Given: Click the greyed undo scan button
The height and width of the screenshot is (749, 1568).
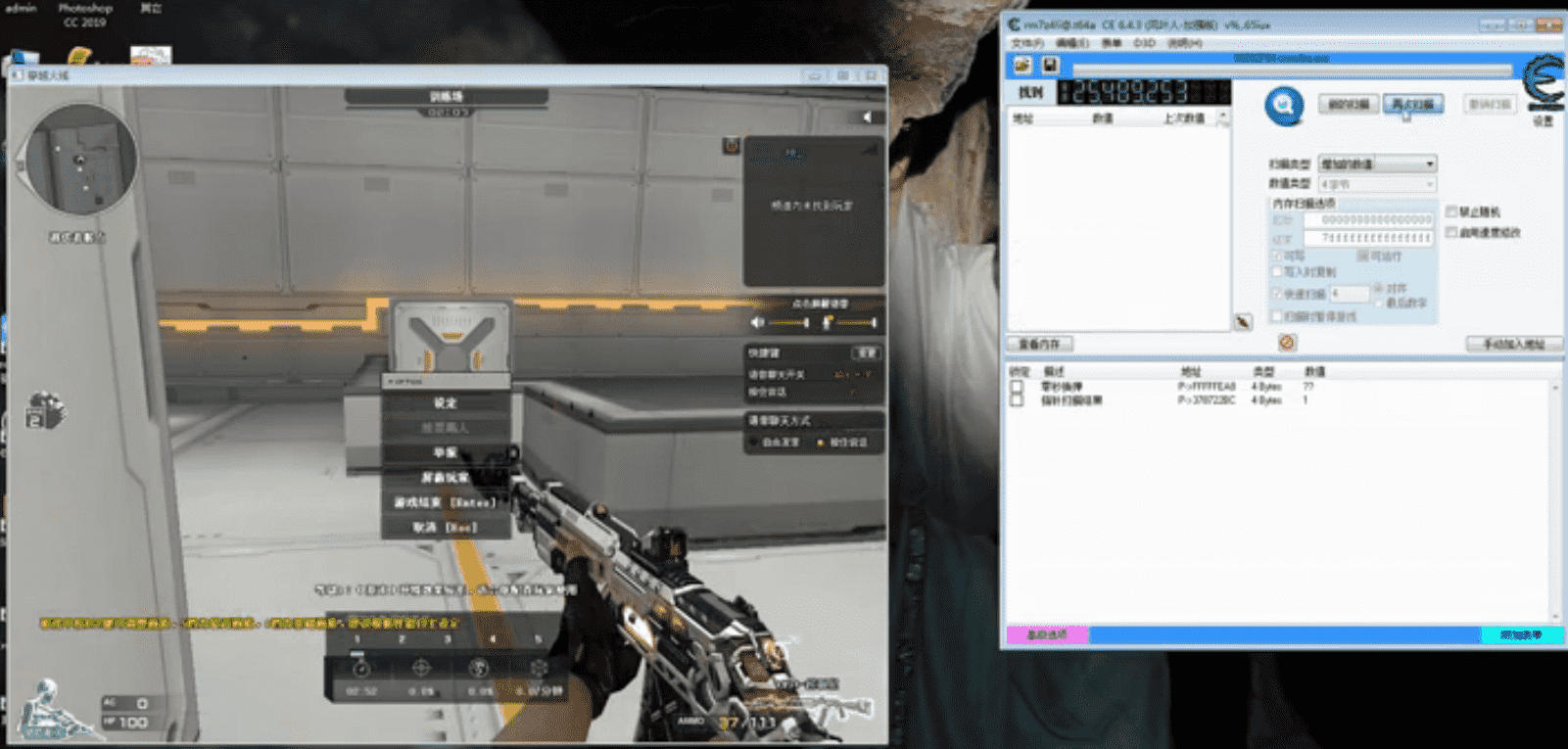Looking at the screenshot, I should 1489,104.
